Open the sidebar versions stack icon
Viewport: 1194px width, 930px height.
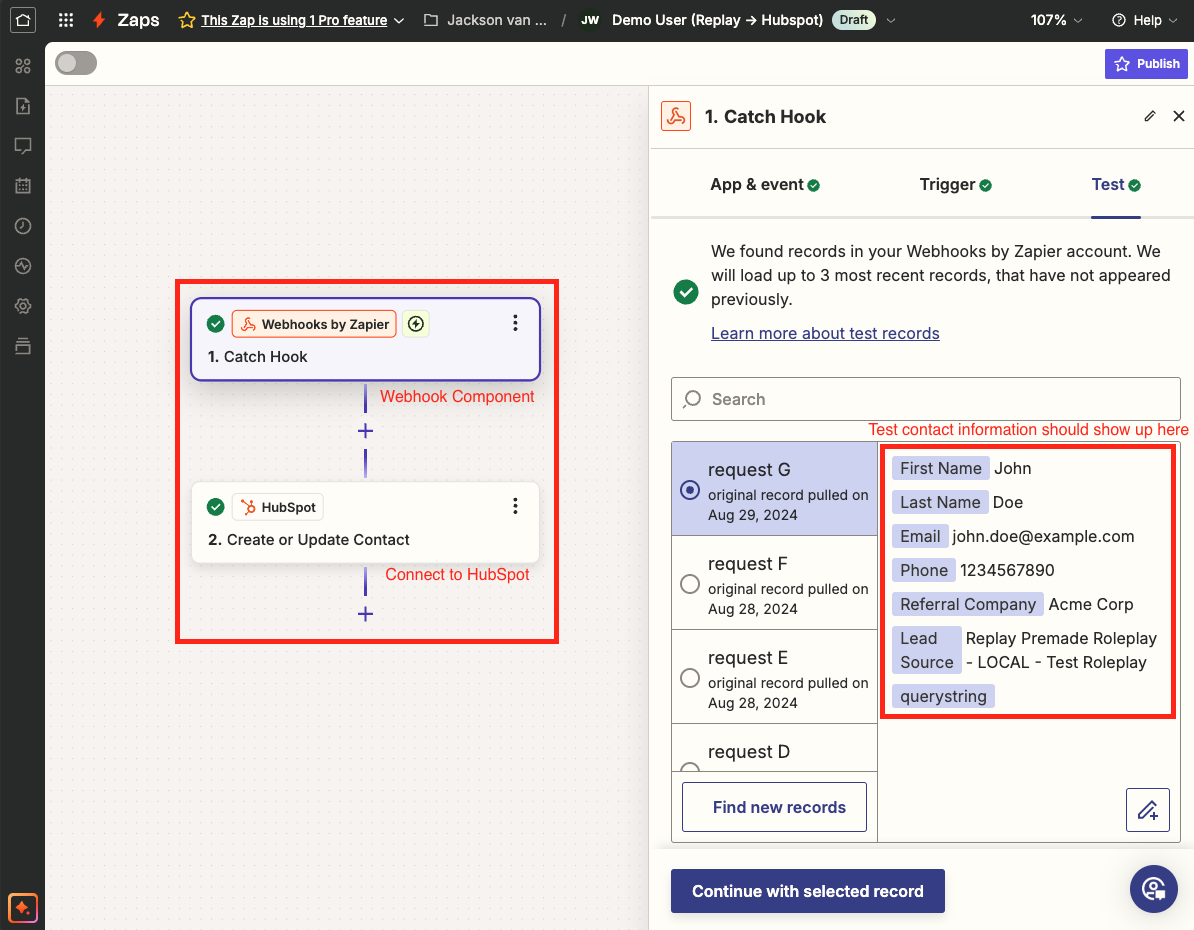click(23, 347)
